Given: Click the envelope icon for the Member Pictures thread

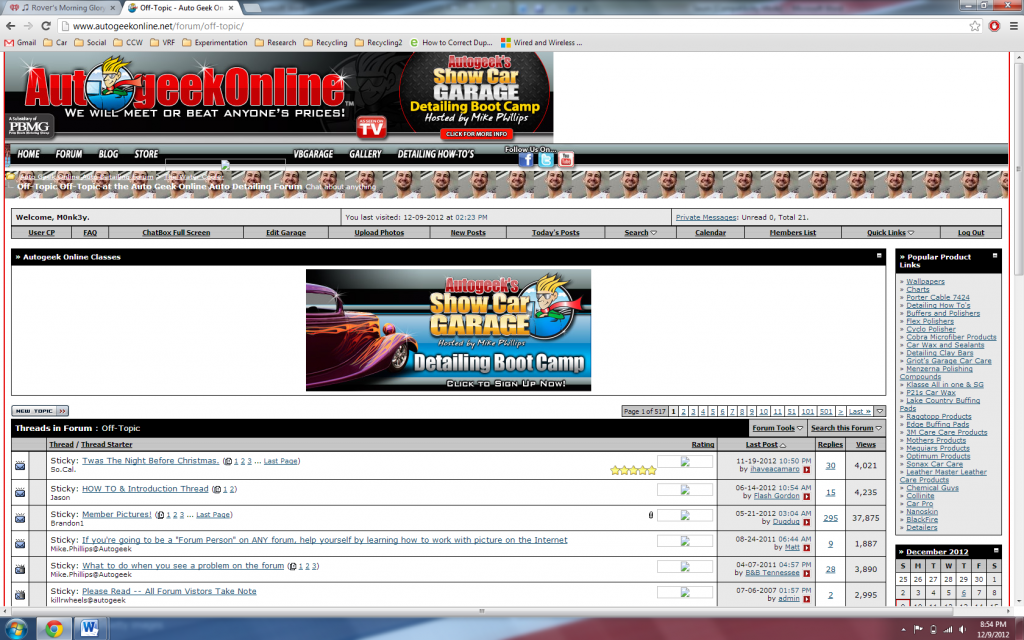Looking at the screenshot, I should [x=20, y=518].
